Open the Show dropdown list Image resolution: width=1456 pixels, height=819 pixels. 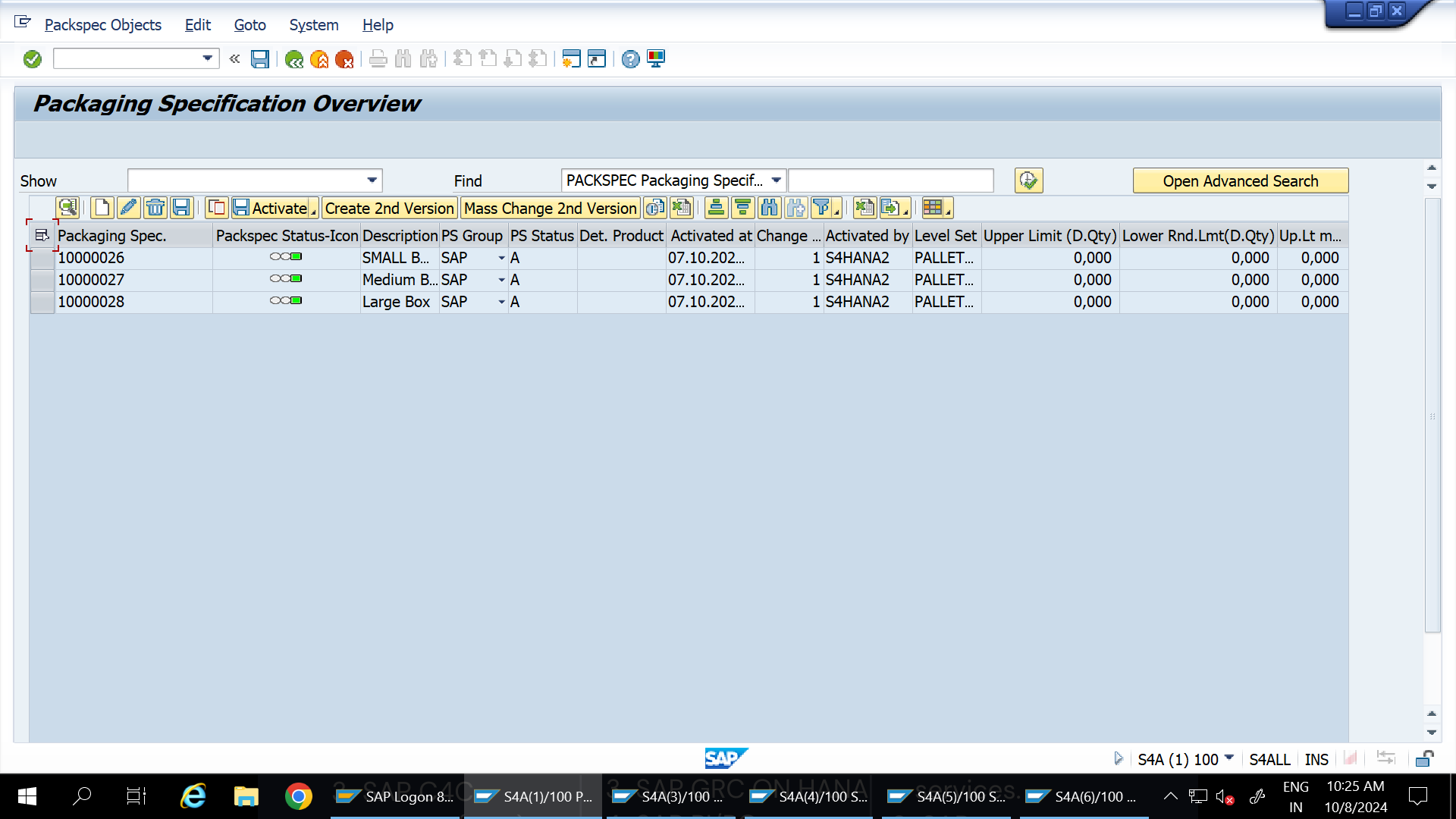pos(372,180)
